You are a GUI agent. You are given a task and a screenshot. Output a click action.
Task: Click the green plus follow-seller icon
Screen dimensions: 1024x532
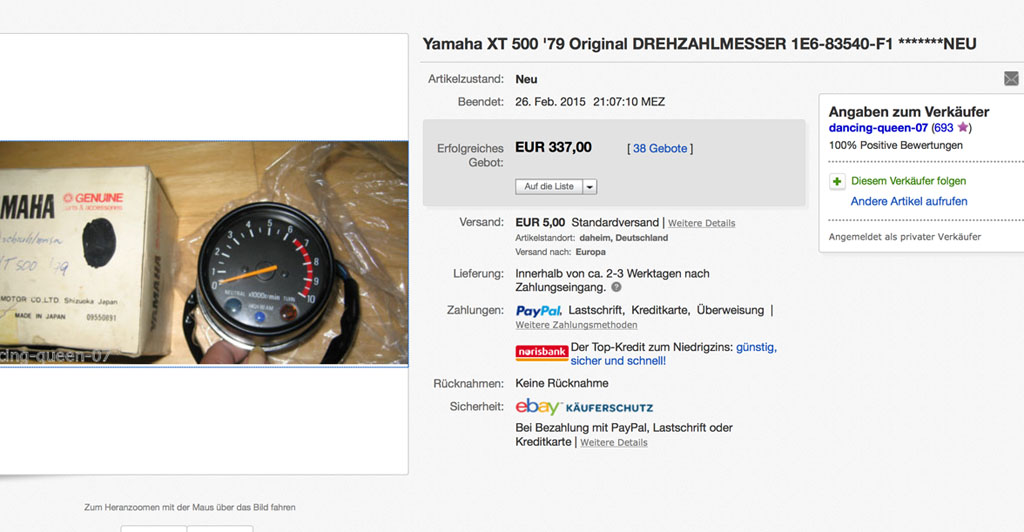pyautogui.click(x=837, y=182)
